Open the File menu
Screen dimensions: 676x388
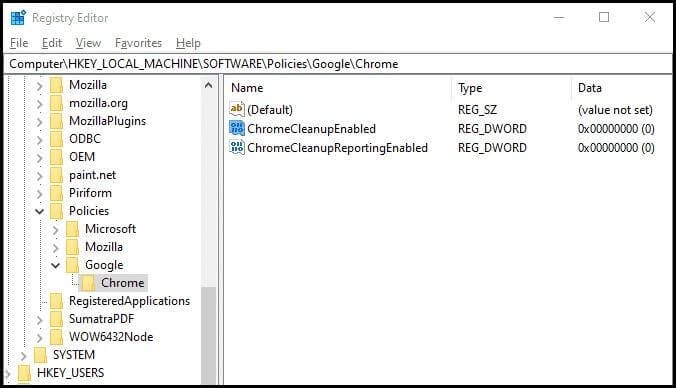[x=19, y=43]
